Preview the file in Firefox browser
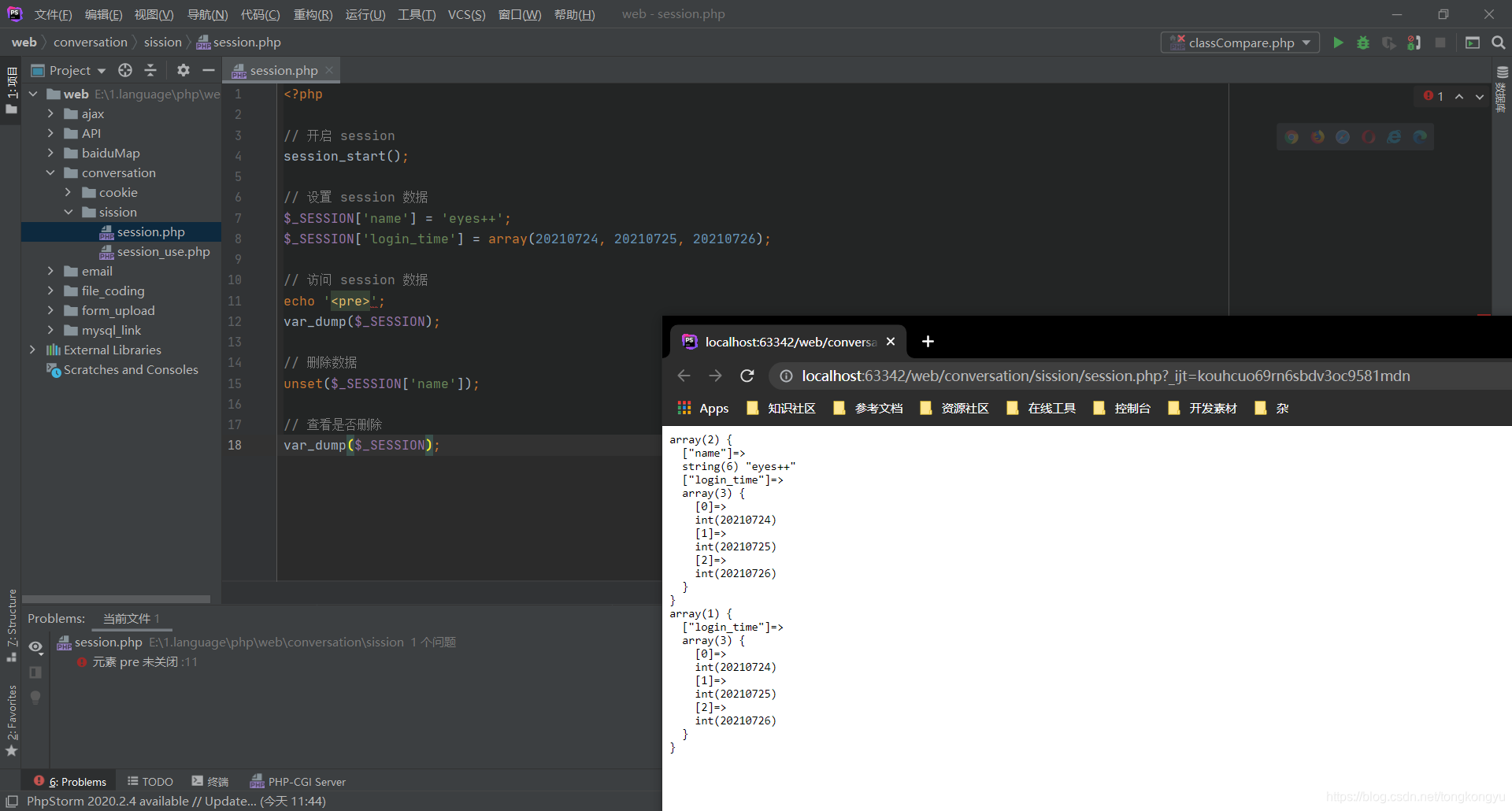This screenshot has height=811, width=1512. click(x=1317, y=136)
